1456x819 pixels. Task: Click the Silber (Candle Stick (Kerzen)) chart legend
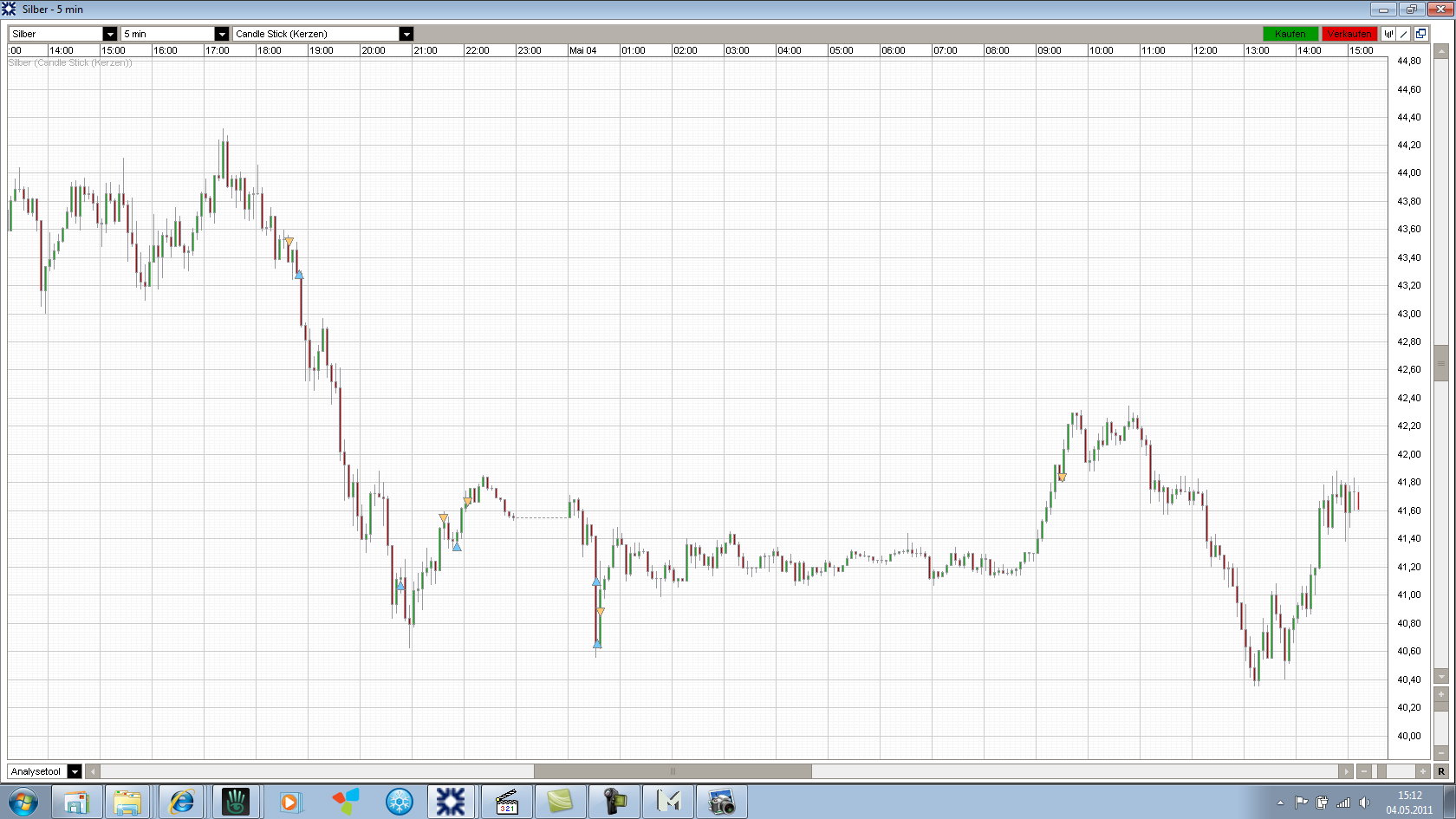[x=70, y=62]
